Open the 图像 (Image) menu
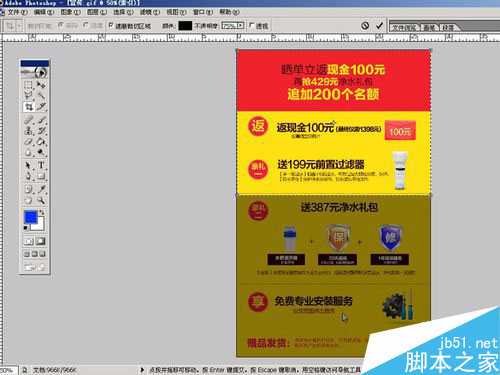 coord(70,12)
